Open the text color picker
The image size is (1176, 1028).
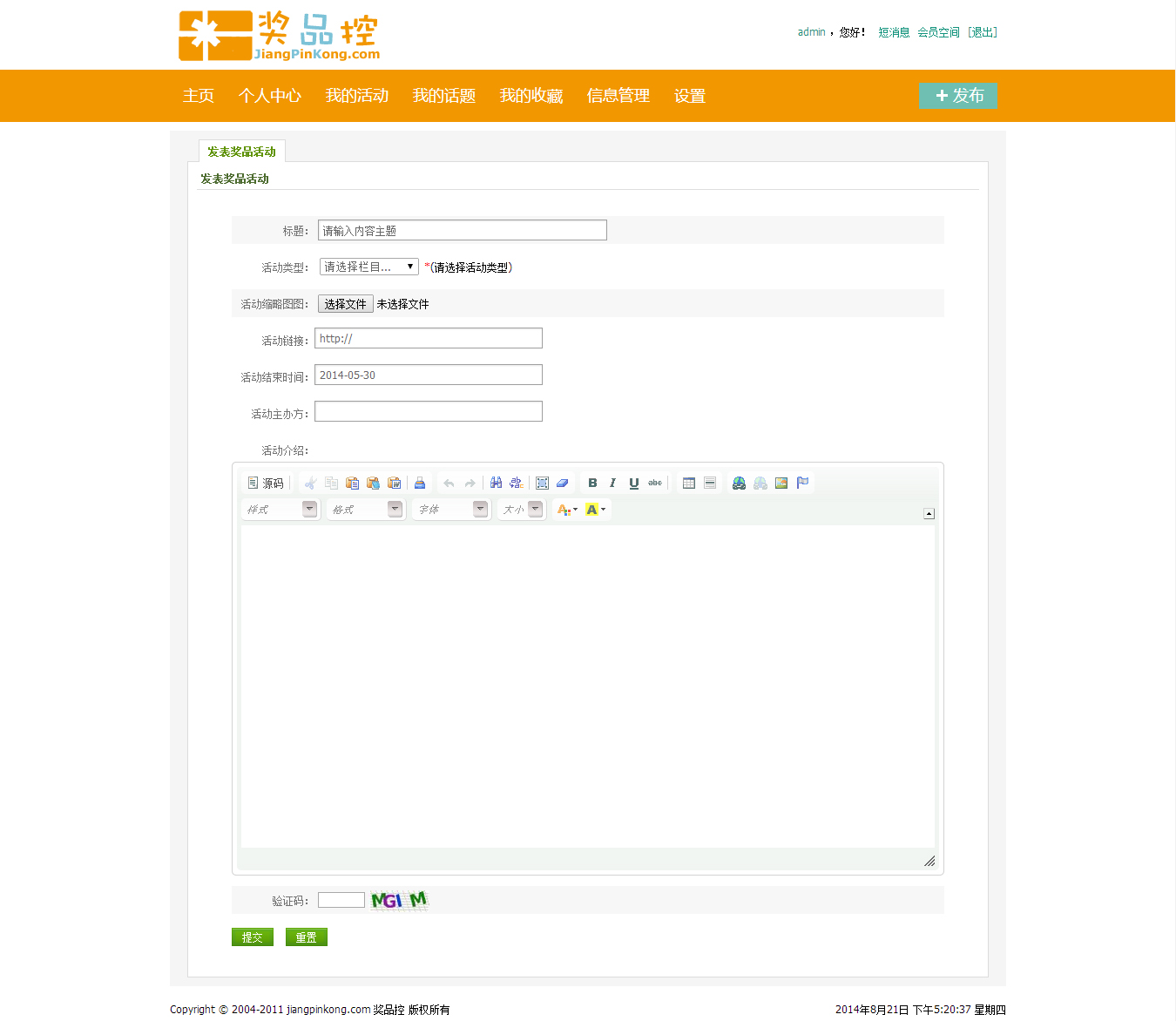(x=567, y=510)
